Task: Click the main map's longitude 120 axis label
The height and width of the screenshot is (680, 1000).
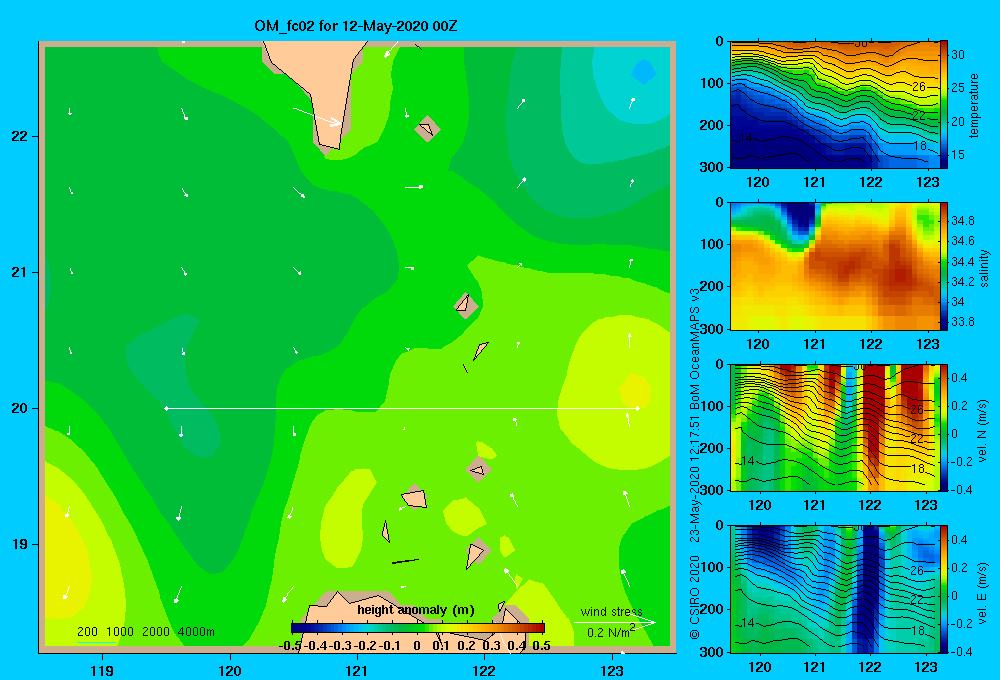Action: pos(230,670)
